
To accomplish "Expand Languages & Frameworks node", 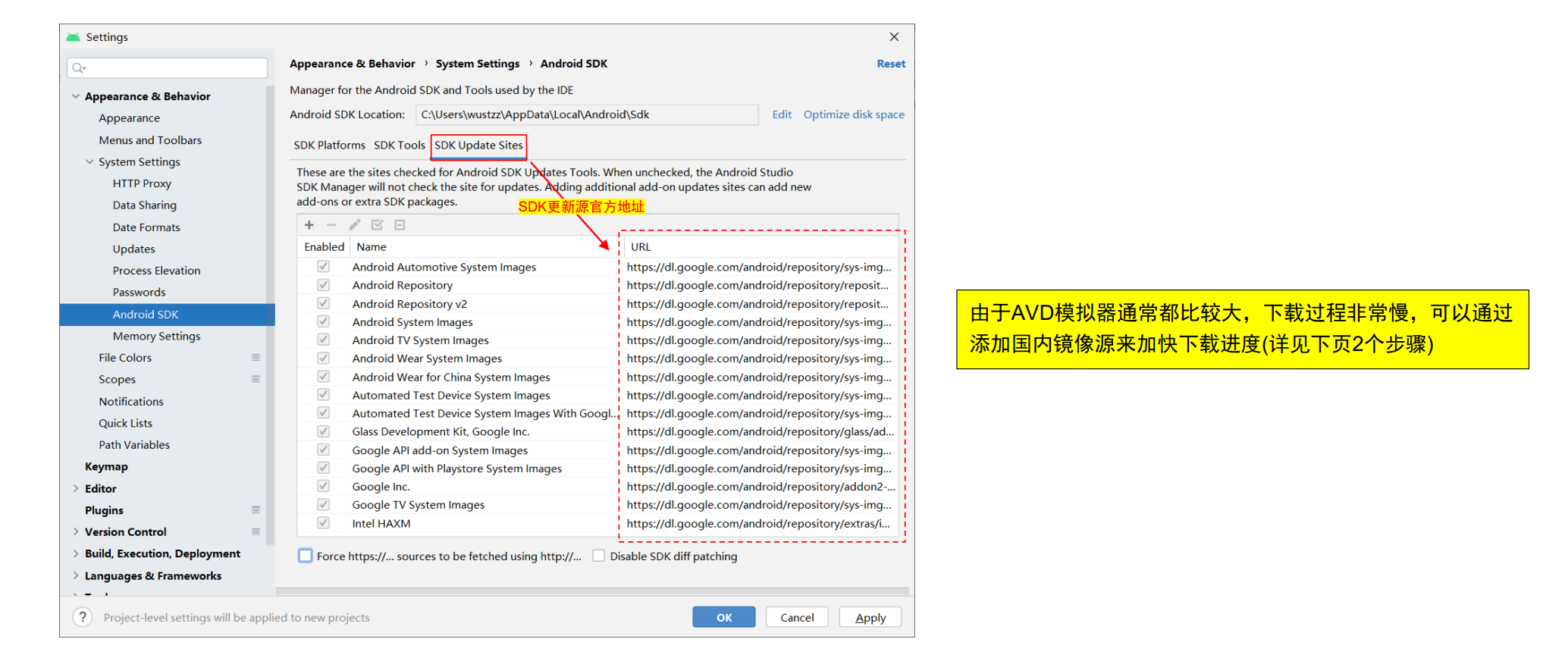I will pyautogui.click(x=76, y=575).
